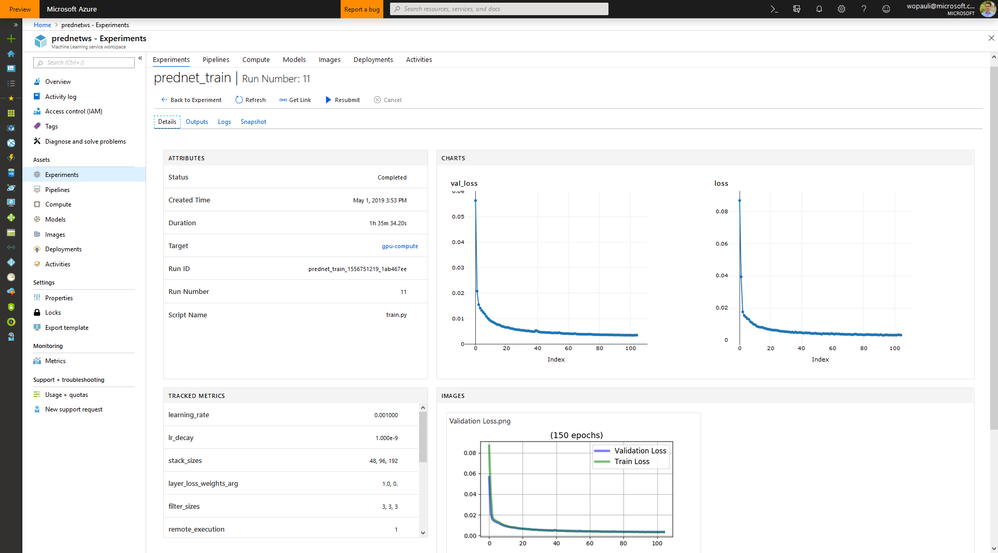998x553 pixels.
Task: Open Usage + quotas item
Action: (66, 395)
